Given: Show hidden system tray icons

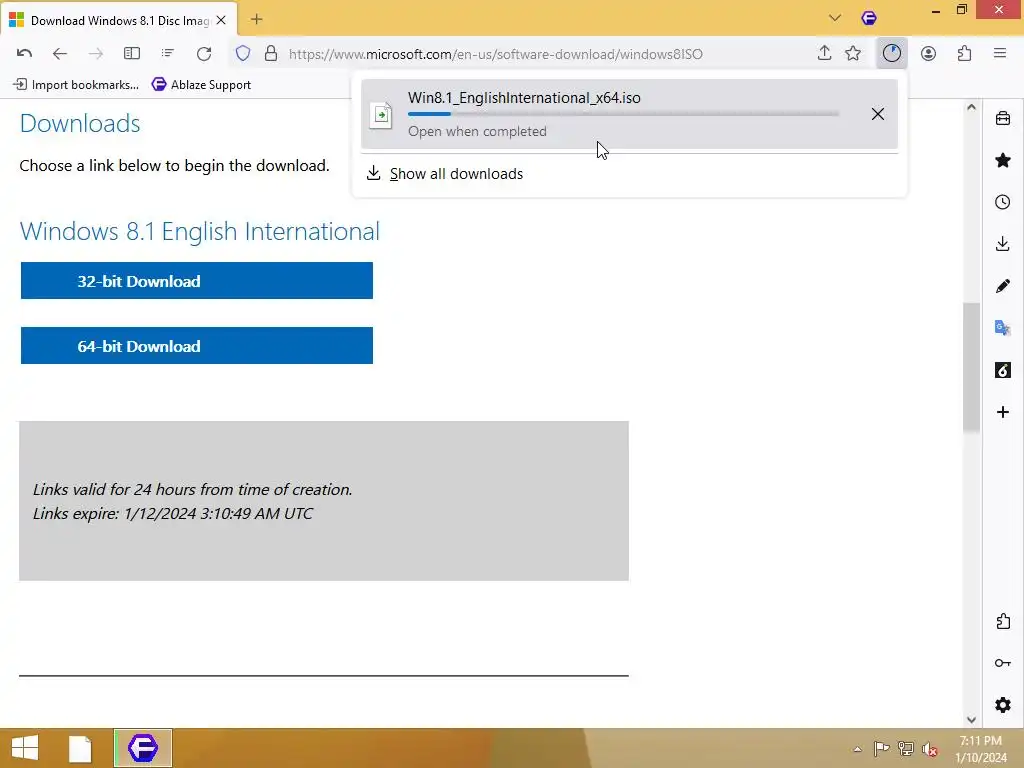Looking at the screenshot, I should click(857, 750).
